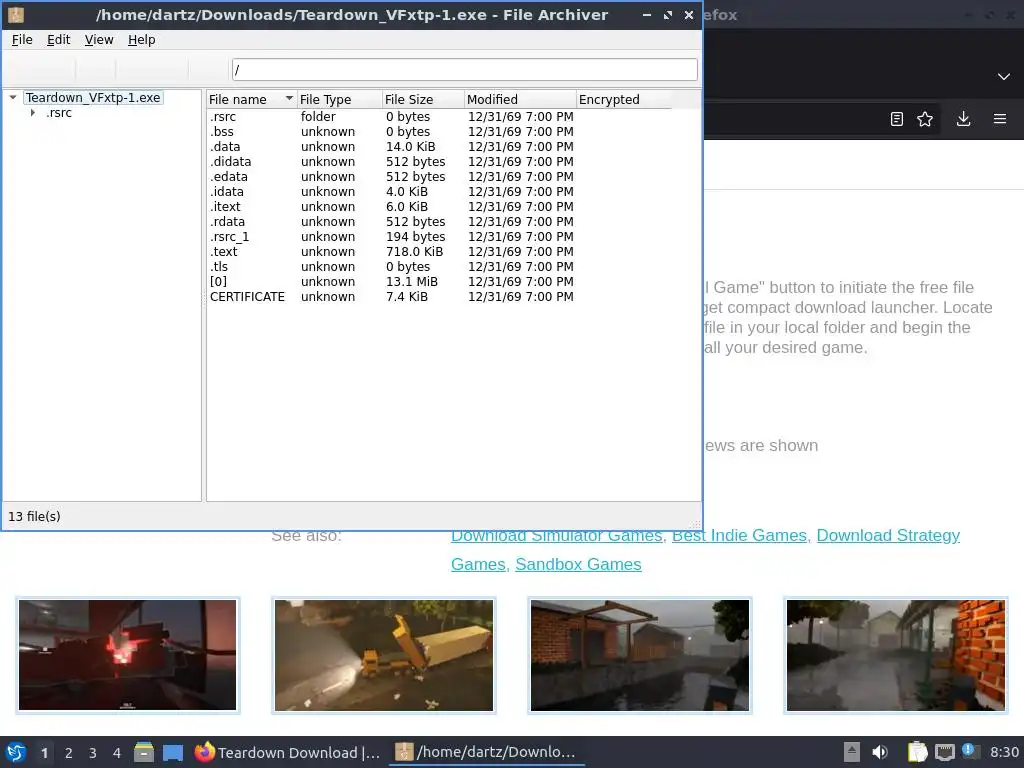Select Teardown_VFxtp-1.exe in the tree
This screenshot has width=1024, height=768.
(93, 97)
